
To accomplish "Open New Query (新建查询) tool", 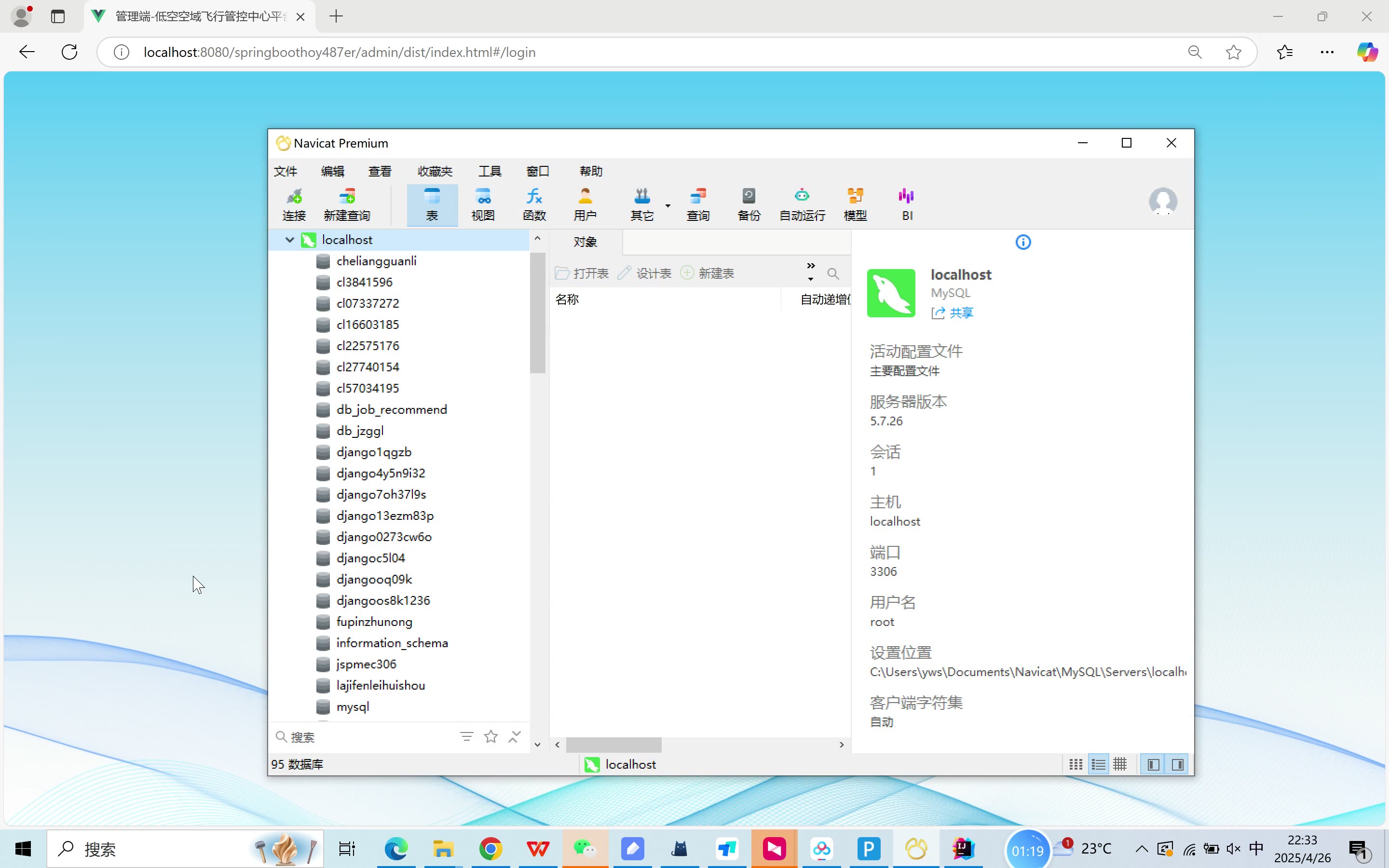I will (347, 204).
